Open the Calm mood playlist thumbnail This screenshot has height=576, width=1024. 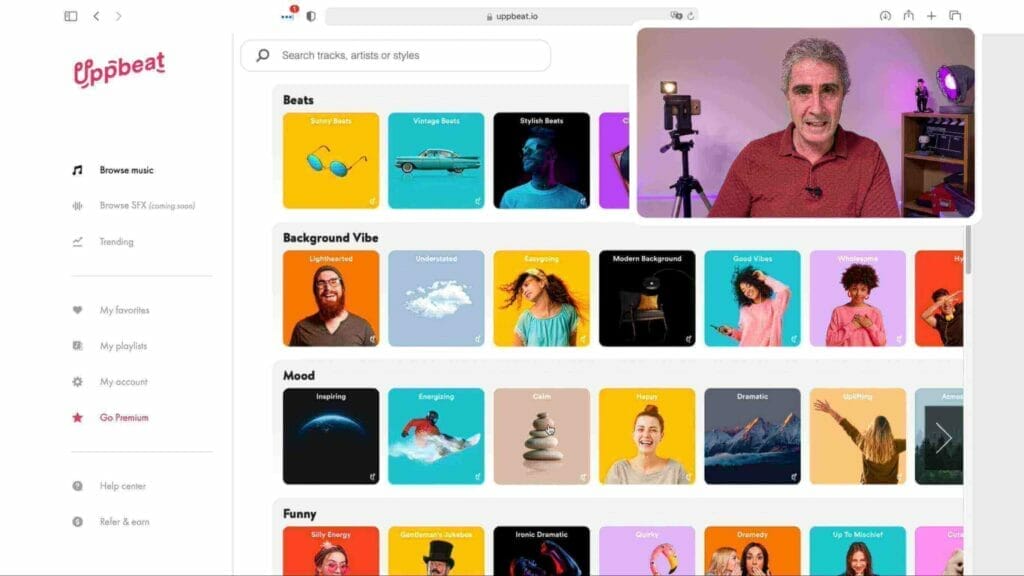pos(541,436)
